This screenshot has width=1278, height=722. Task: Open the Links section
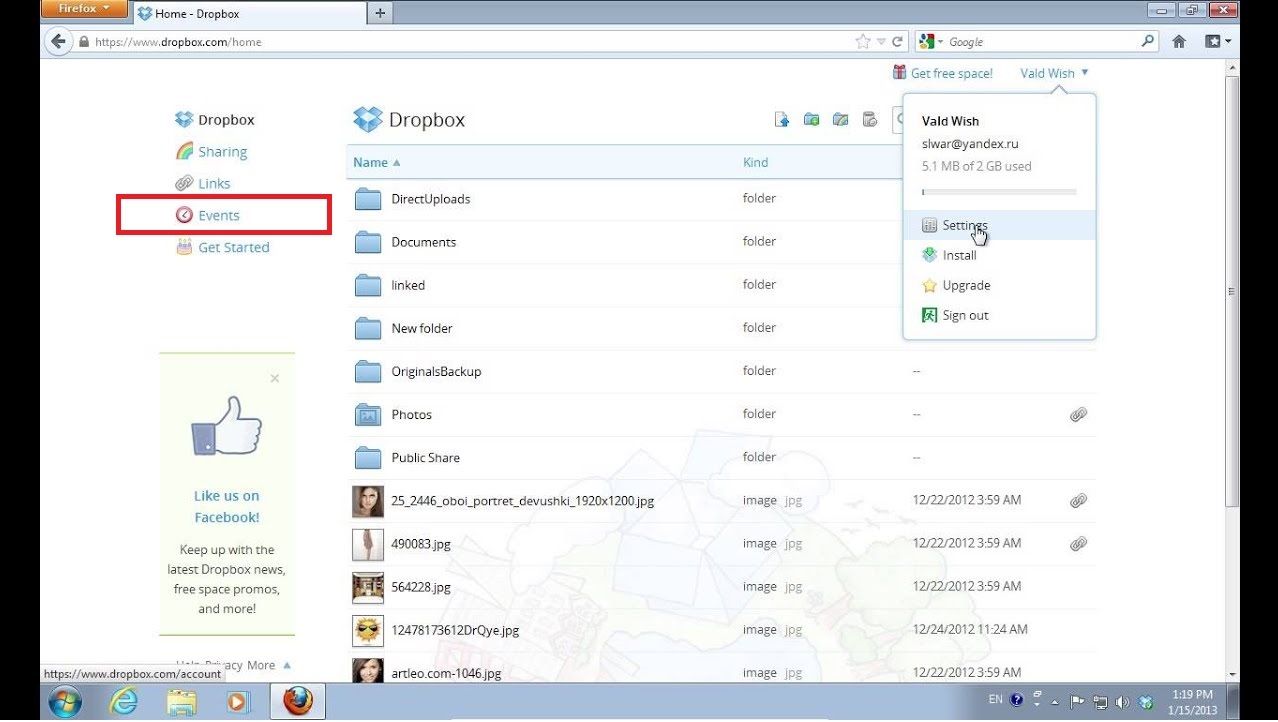[203, 184]
